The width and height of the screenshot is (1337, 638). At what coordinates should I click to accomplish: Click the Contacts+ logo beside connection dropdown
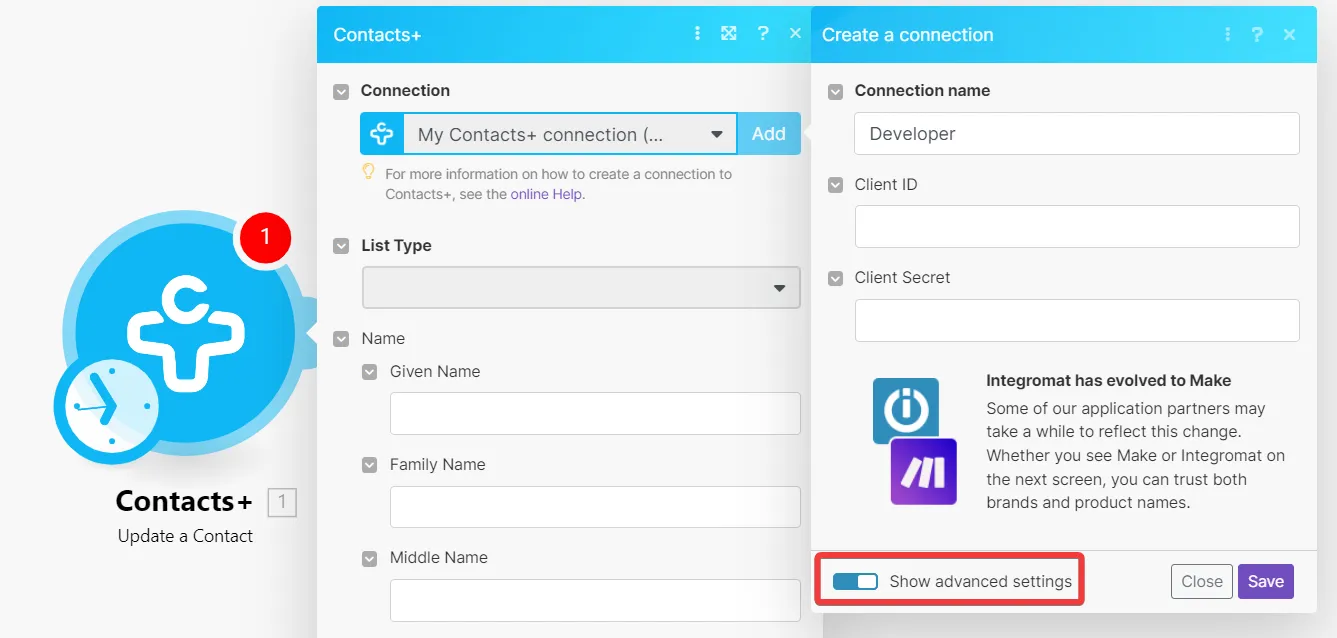coord(382,134)
